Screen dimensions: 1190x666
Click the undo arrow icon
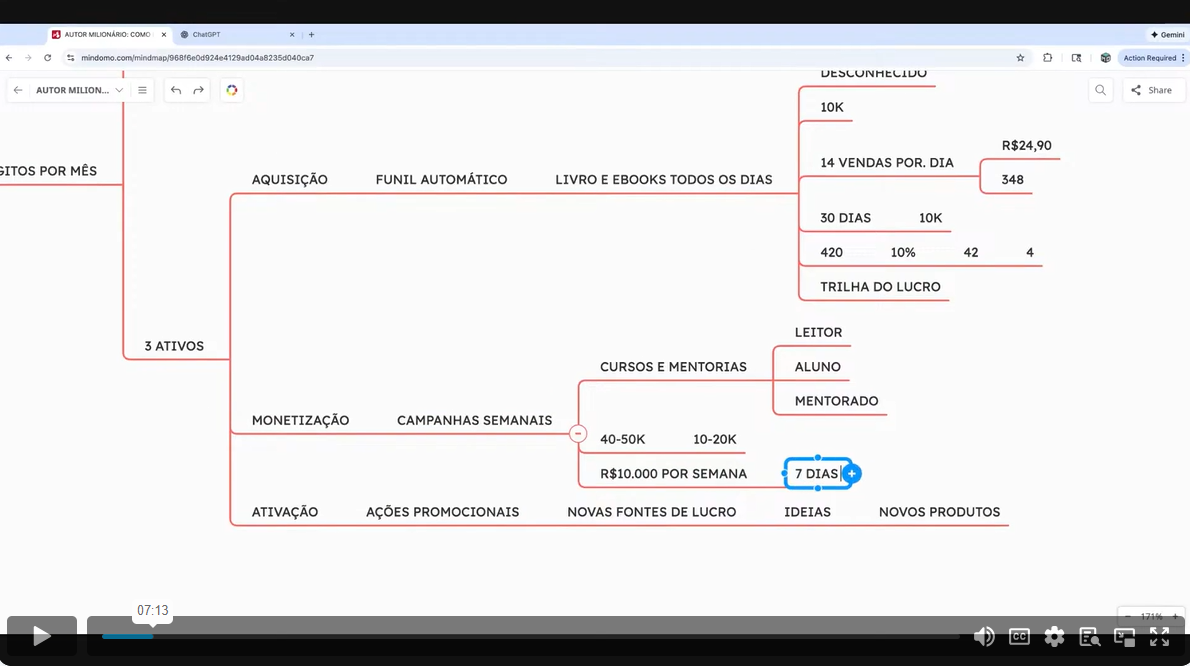[176, 90]
